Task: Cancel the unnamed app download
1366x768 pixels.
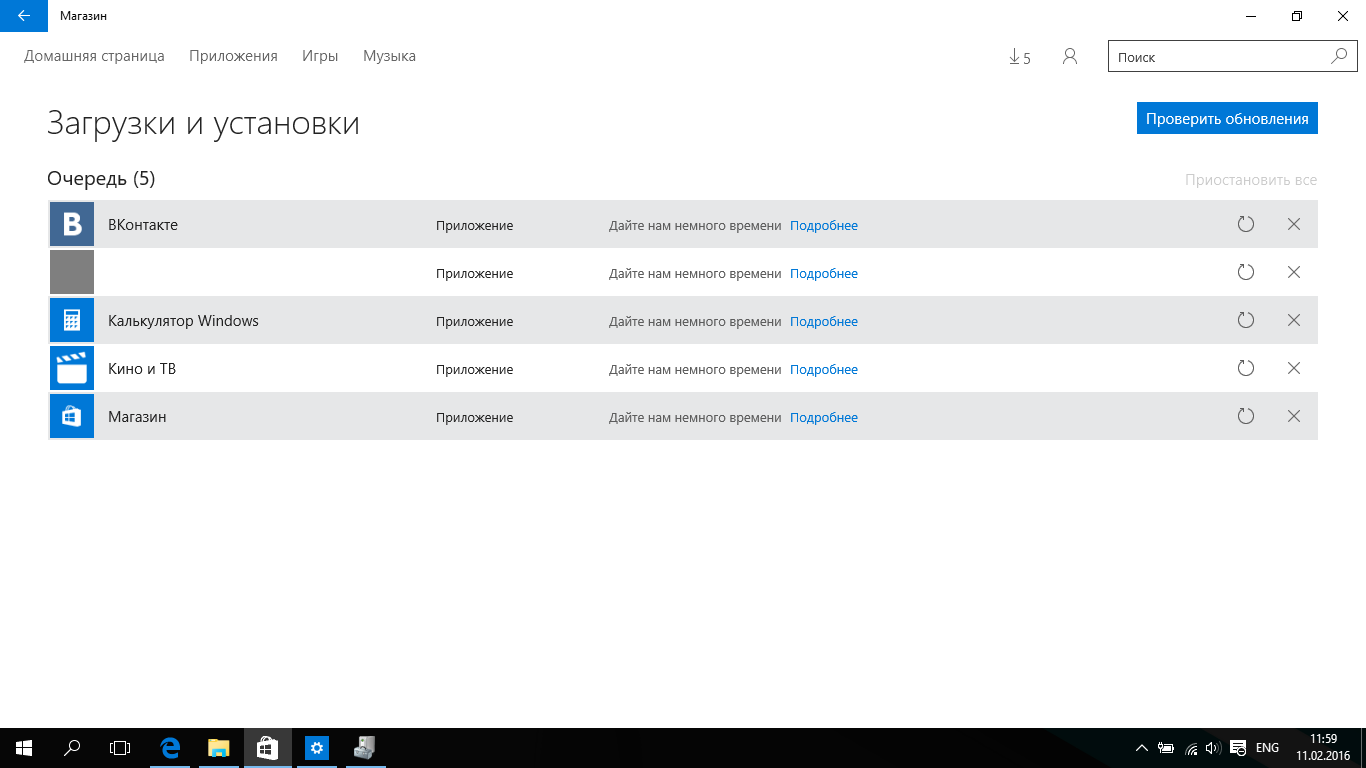Action: (1294, 273)
